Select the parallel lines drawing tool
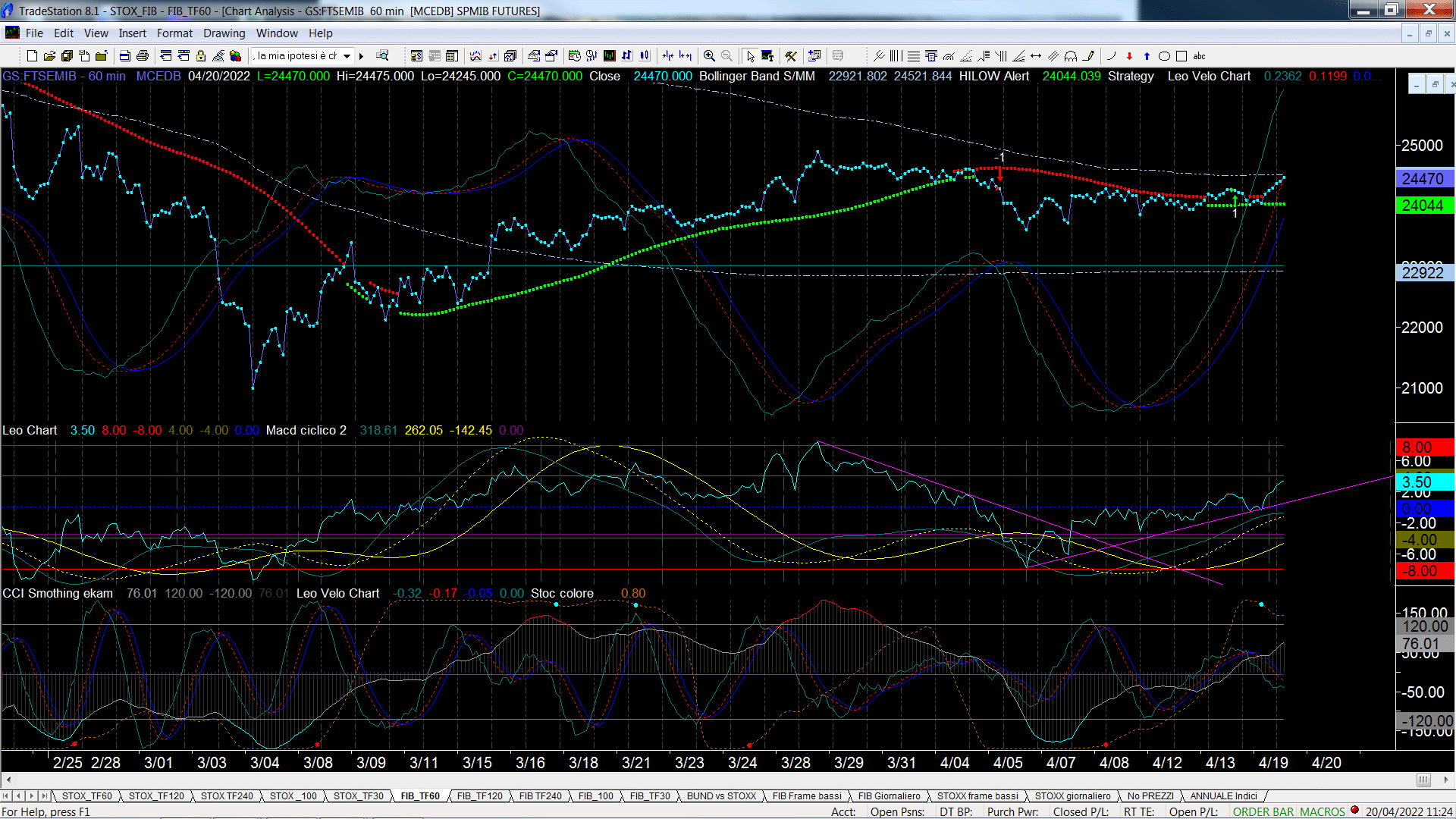Screen dimensions: 1456x819 coord(1053,56)
